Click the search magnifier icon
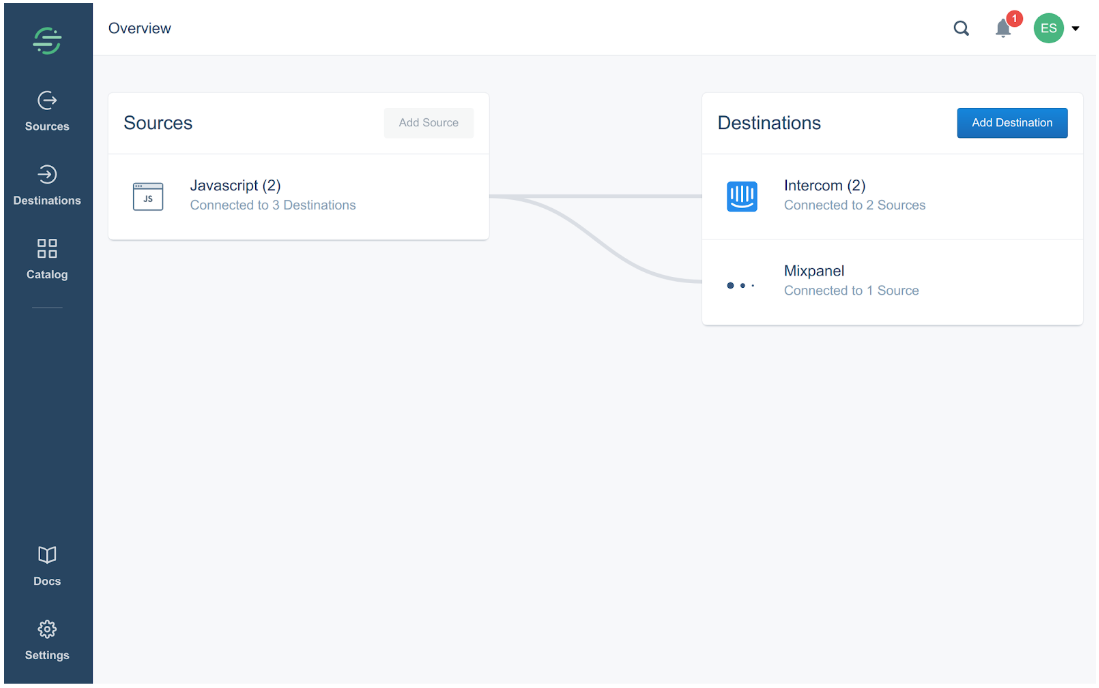The height and width of the screenshot is (688, 1099). (961, 28)
